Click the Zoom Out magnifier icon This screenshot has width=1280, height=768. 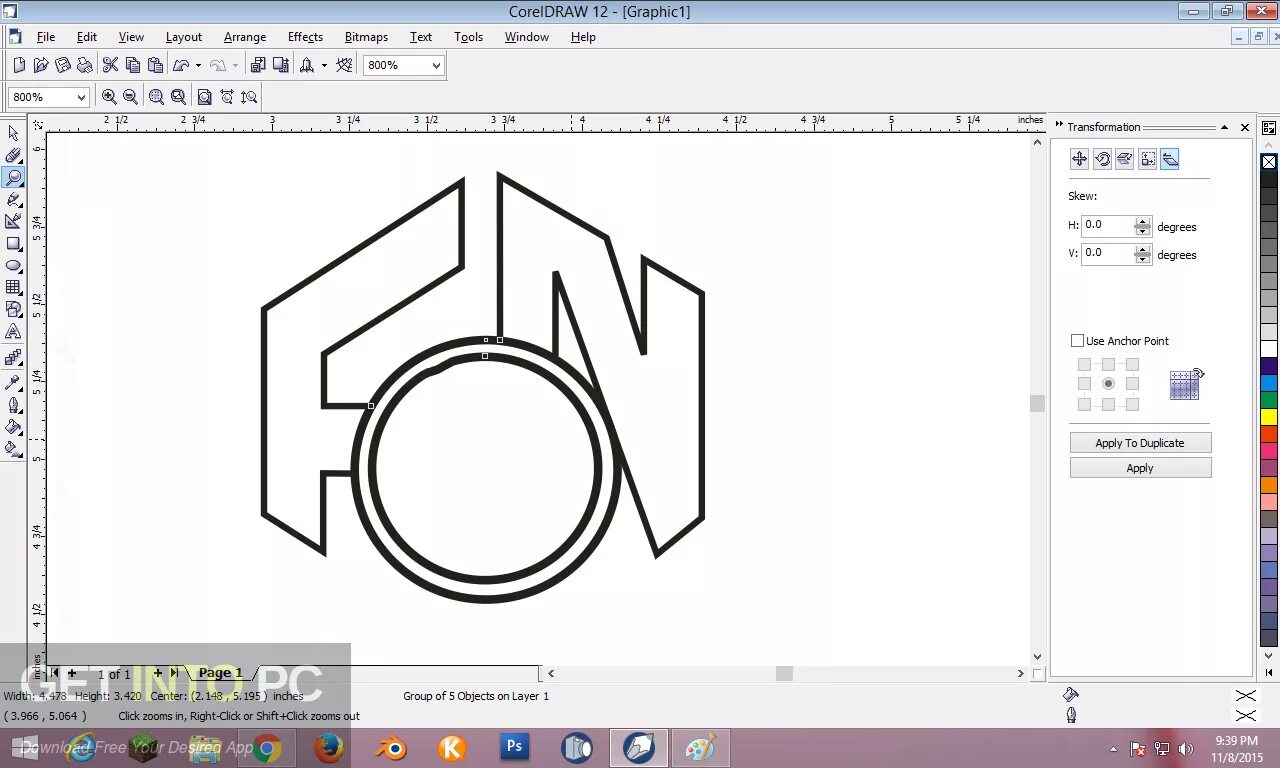pos(130,97)
